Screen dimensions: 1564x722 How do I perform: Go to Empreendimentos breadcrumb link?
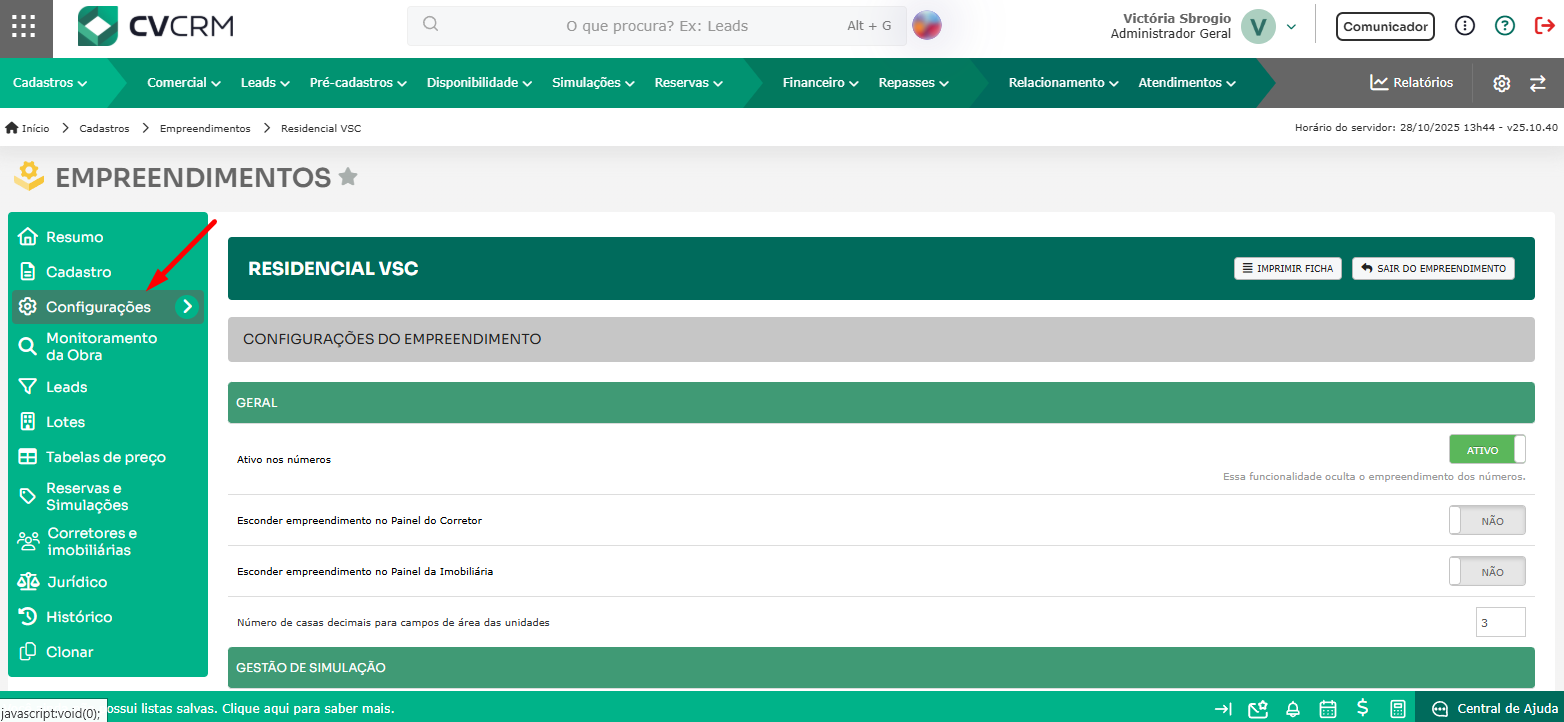tap(205, 129)
